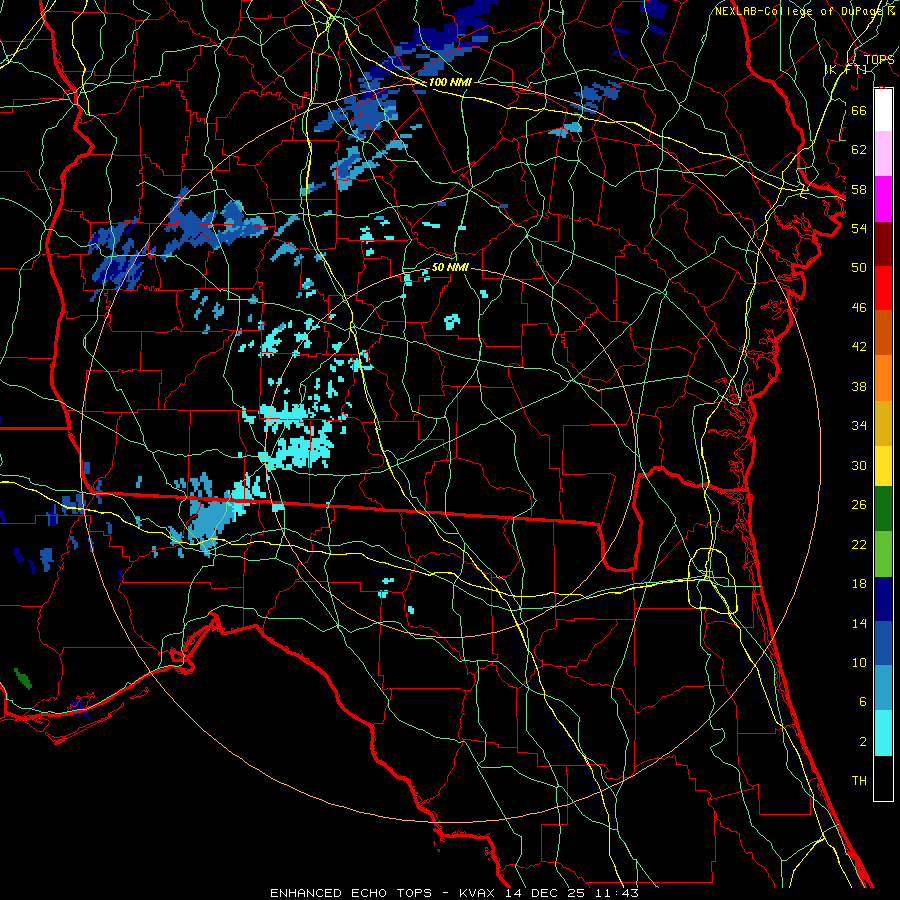Click the '18' legend label
The width and height of the screenshot is (900, 900).
coord(859,584)
